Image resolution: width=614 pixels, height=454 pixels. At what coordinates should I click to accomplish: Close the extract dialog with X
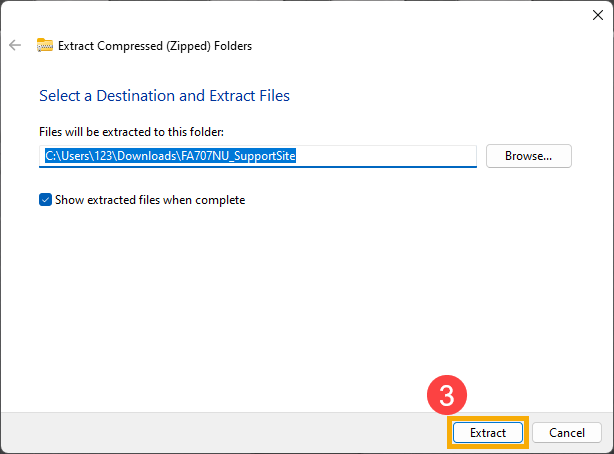click(598, 15)
